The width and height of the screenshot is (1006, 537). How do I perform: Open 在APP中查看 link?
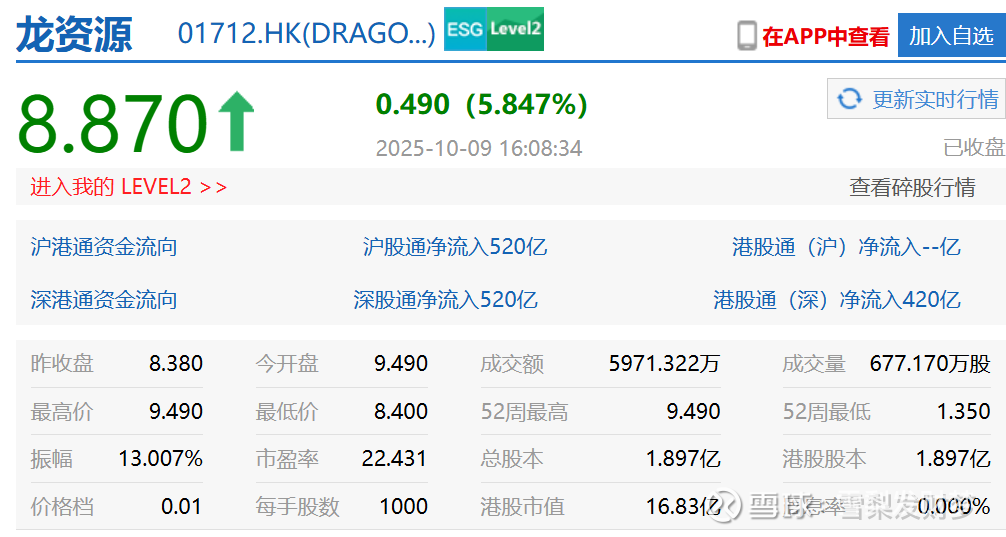tap(826, 37)
